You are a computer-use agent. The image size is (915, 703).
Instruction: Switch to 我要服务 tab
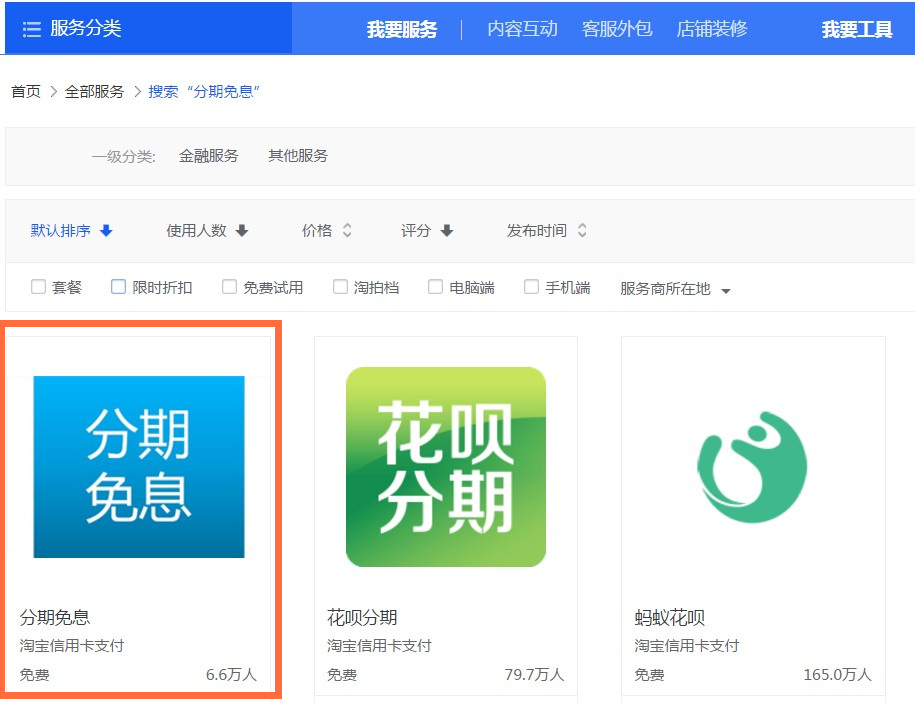(402, 29)
